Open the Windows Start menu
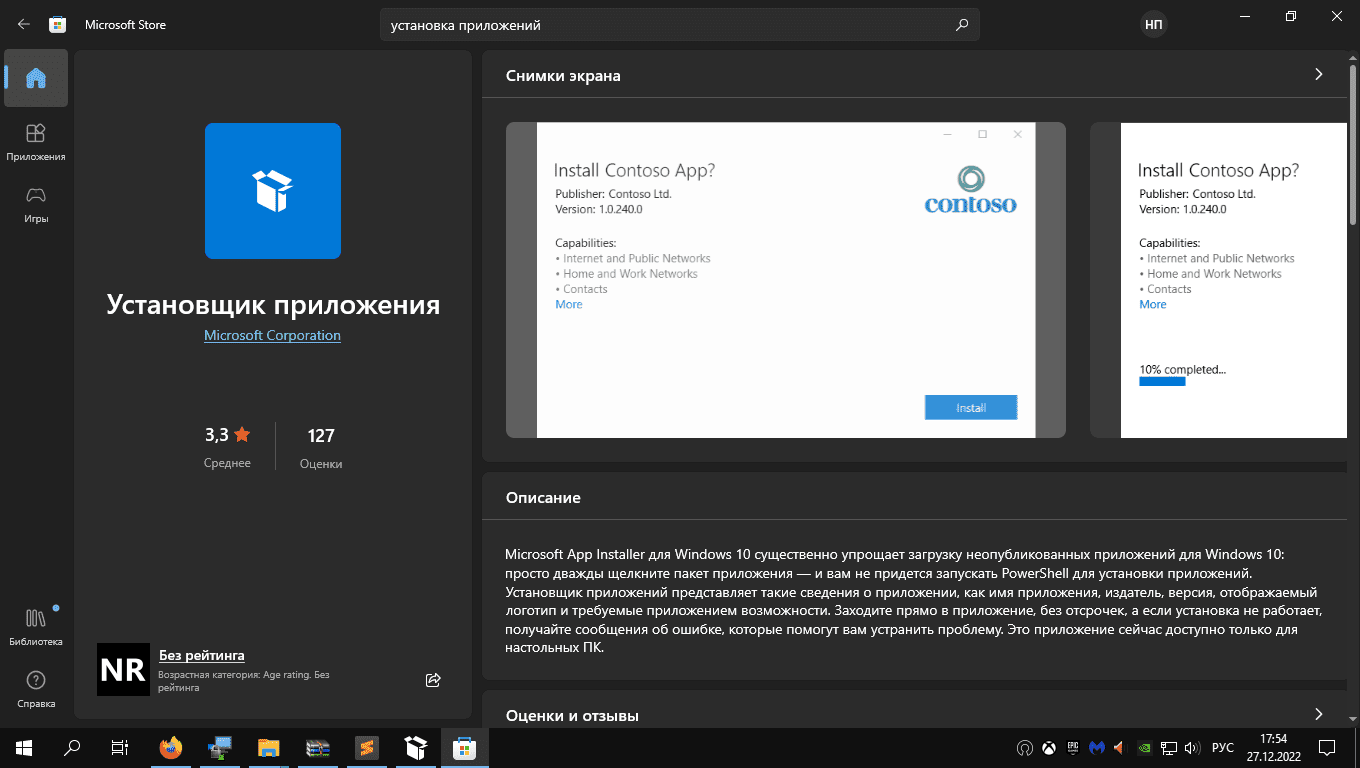The width and height of the screenshot is (1360, 768). pyautogui.click(x=24, y=747)
